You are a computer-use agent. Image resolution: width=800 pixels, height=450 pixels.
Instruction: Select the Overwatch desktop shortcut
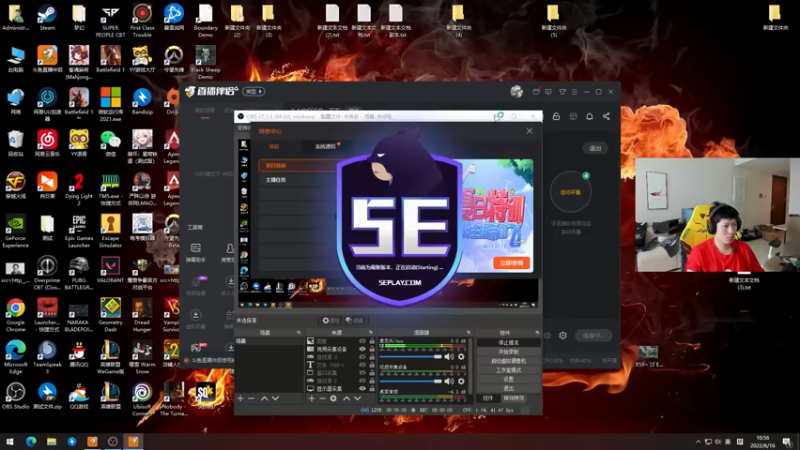(x=173, y=59)
